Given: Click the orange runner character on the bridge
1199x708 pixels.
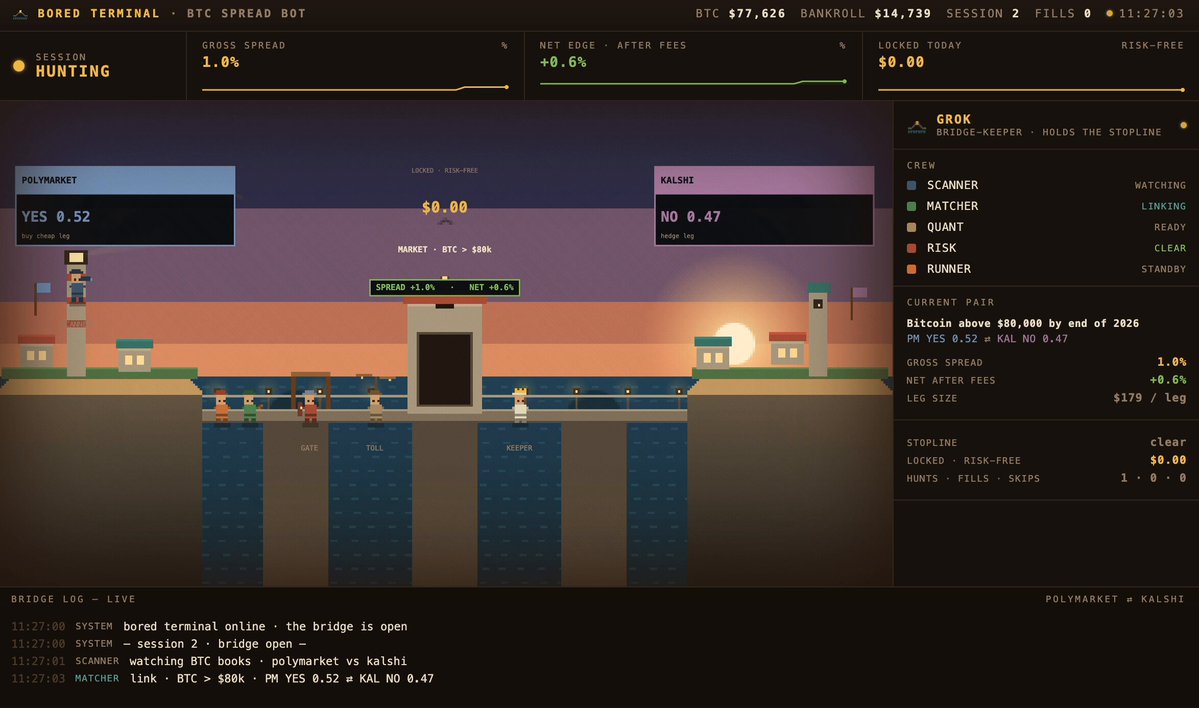Looking at the screenshot, I should [222, 406].
